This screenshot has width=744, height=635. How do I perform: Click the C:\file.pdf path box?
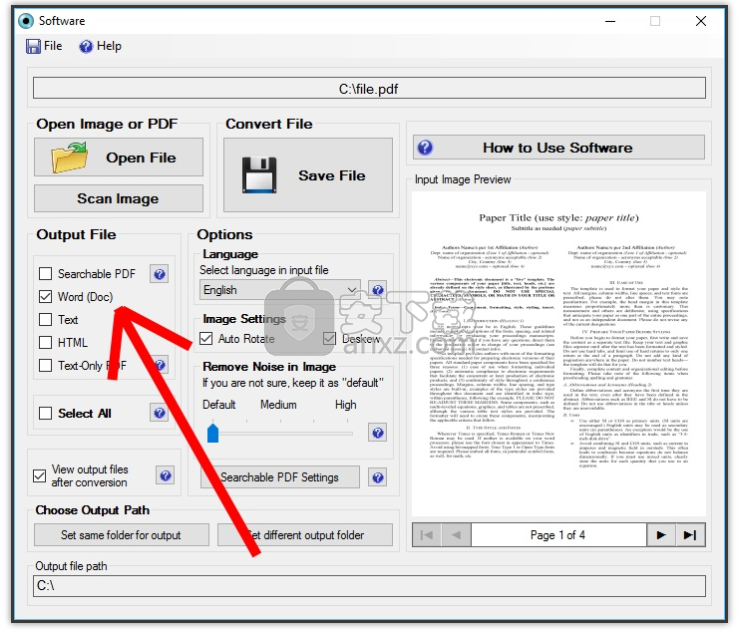(369, 89)
